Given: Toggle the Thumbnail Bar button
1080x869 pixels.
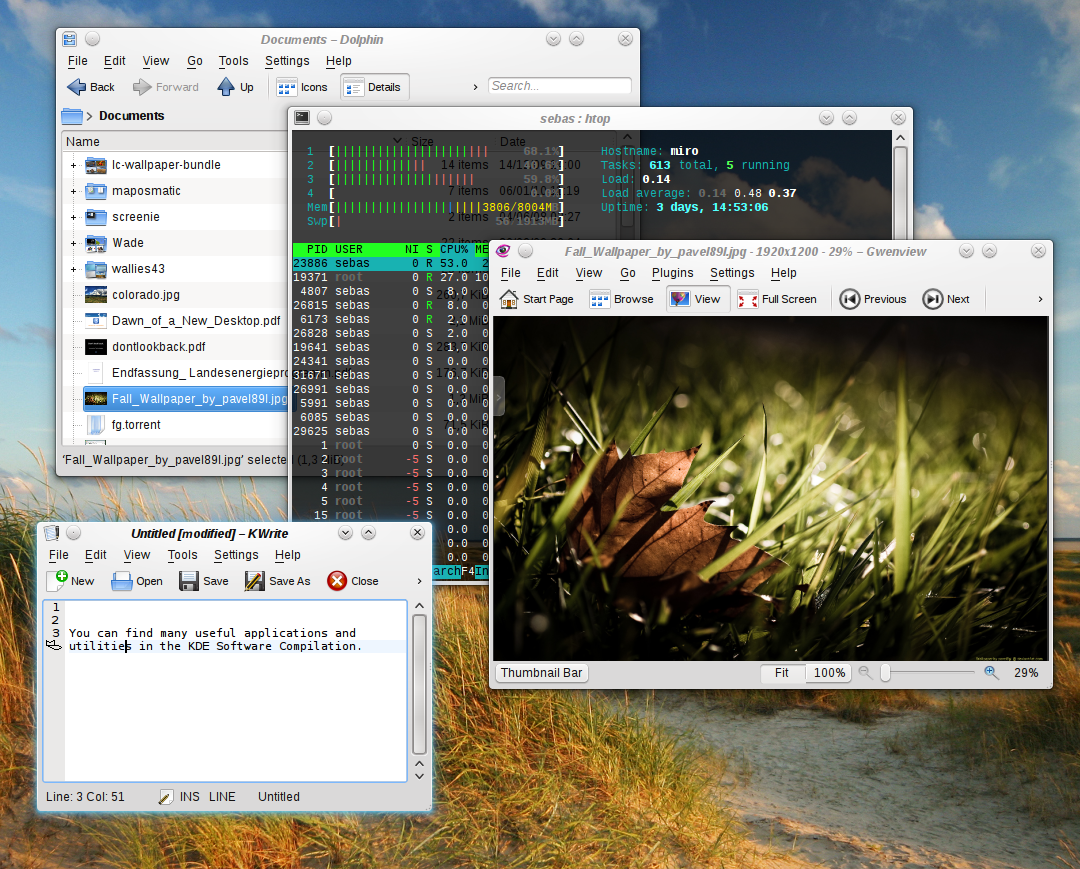Looking at the screenshot, I should (541, 673).
